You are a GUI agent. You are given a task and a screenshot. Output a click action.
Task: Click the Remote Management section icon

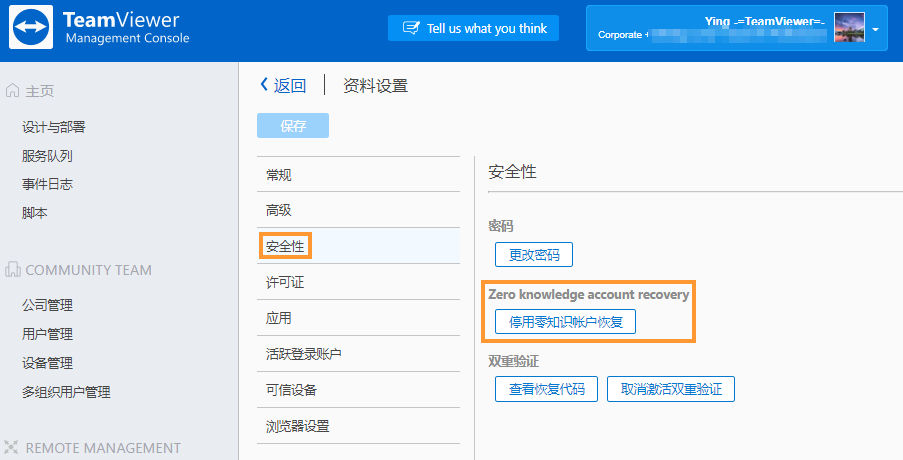point(11,447)
